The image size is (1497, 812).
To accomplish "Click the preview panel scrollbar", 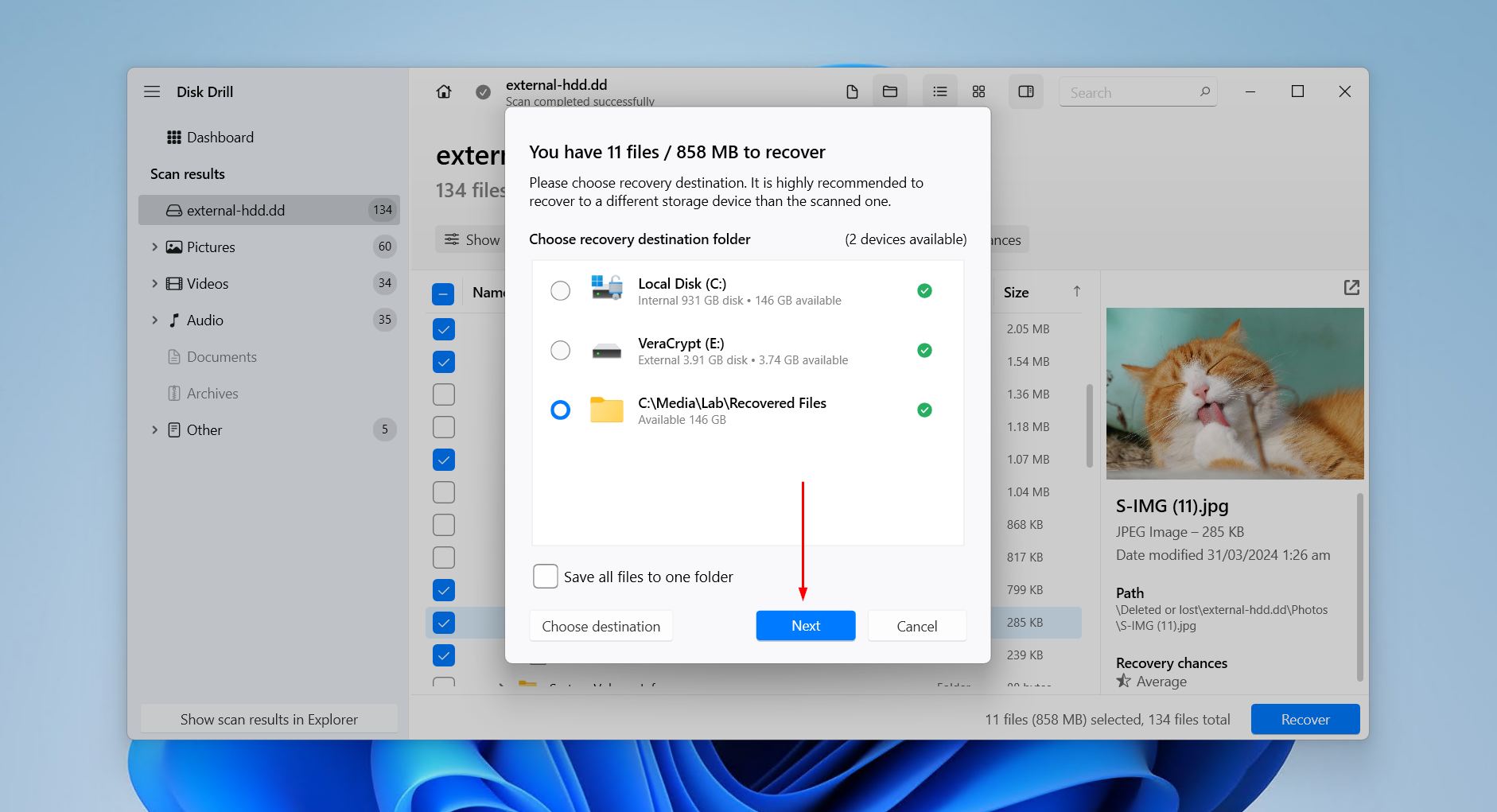I will pos(1360,587).
